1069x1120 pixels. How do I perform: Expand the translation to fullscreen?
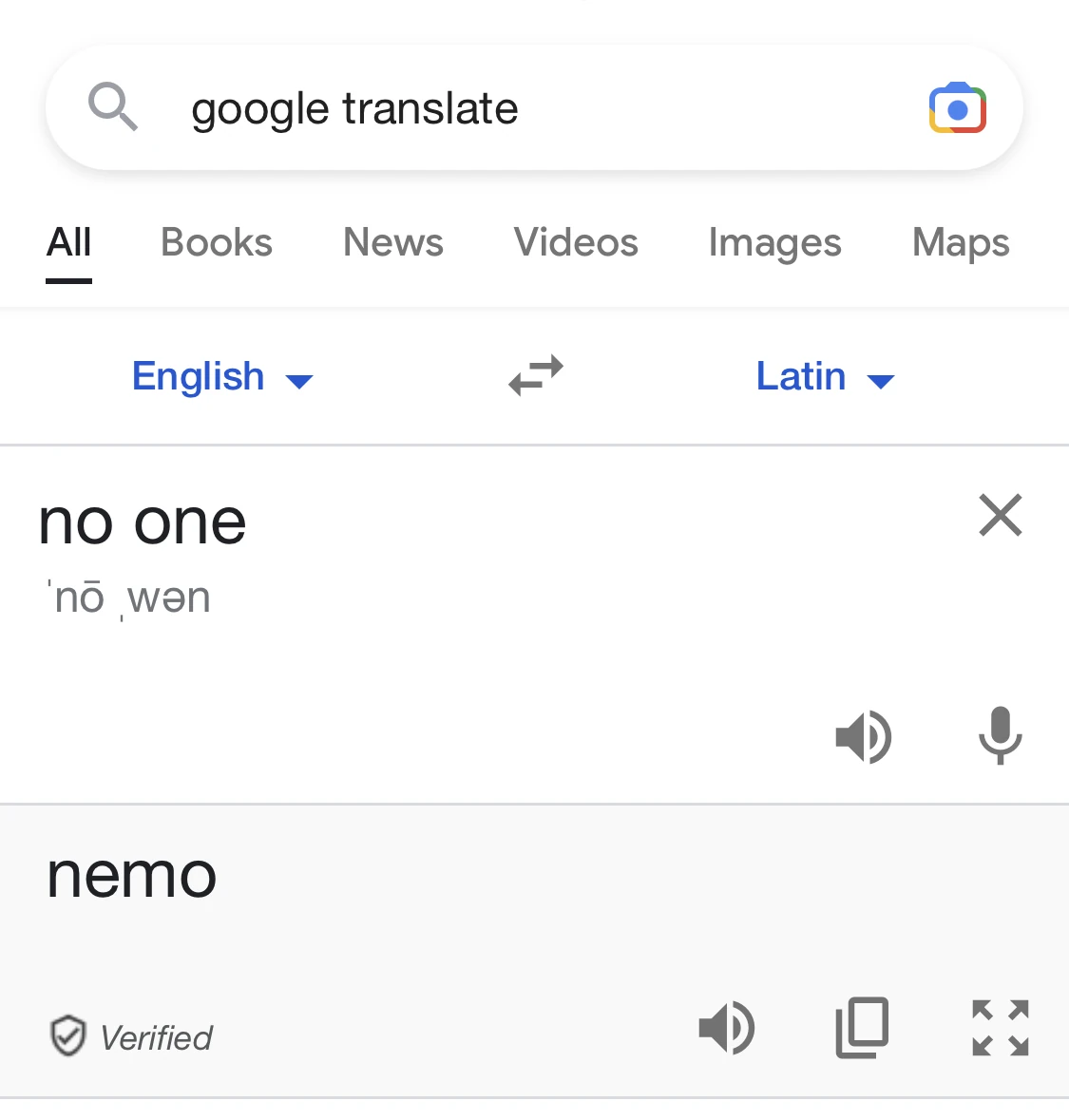[999, 1028]
